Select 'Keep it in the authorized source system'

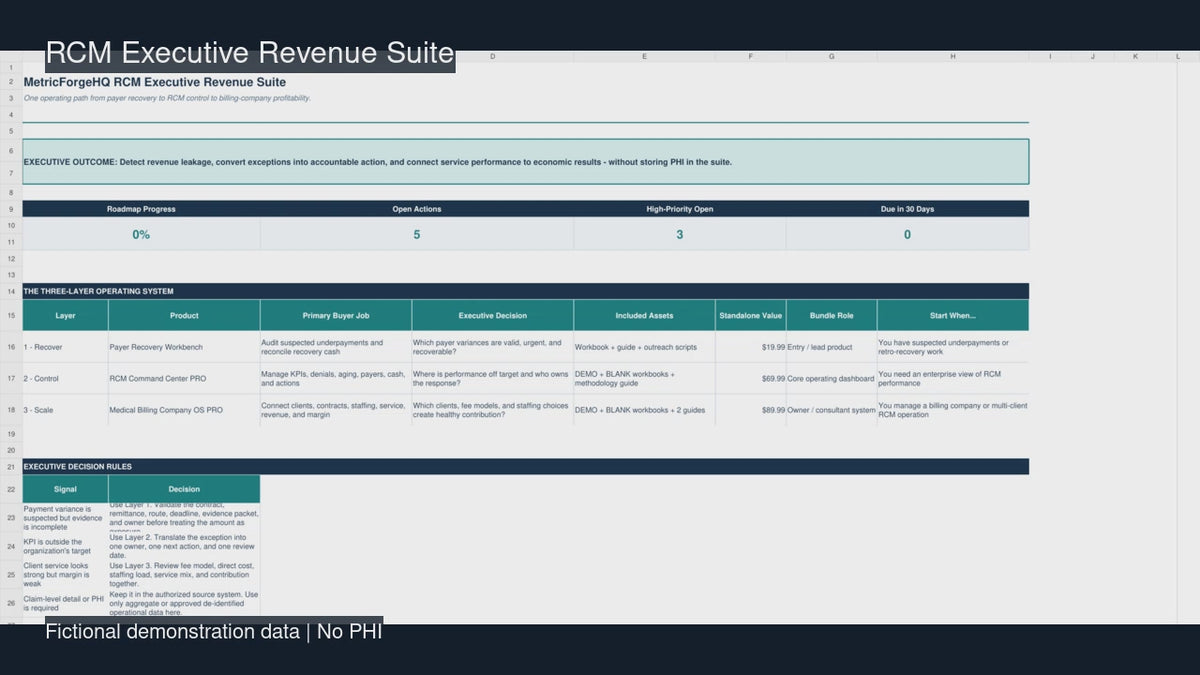click(184, 602)
